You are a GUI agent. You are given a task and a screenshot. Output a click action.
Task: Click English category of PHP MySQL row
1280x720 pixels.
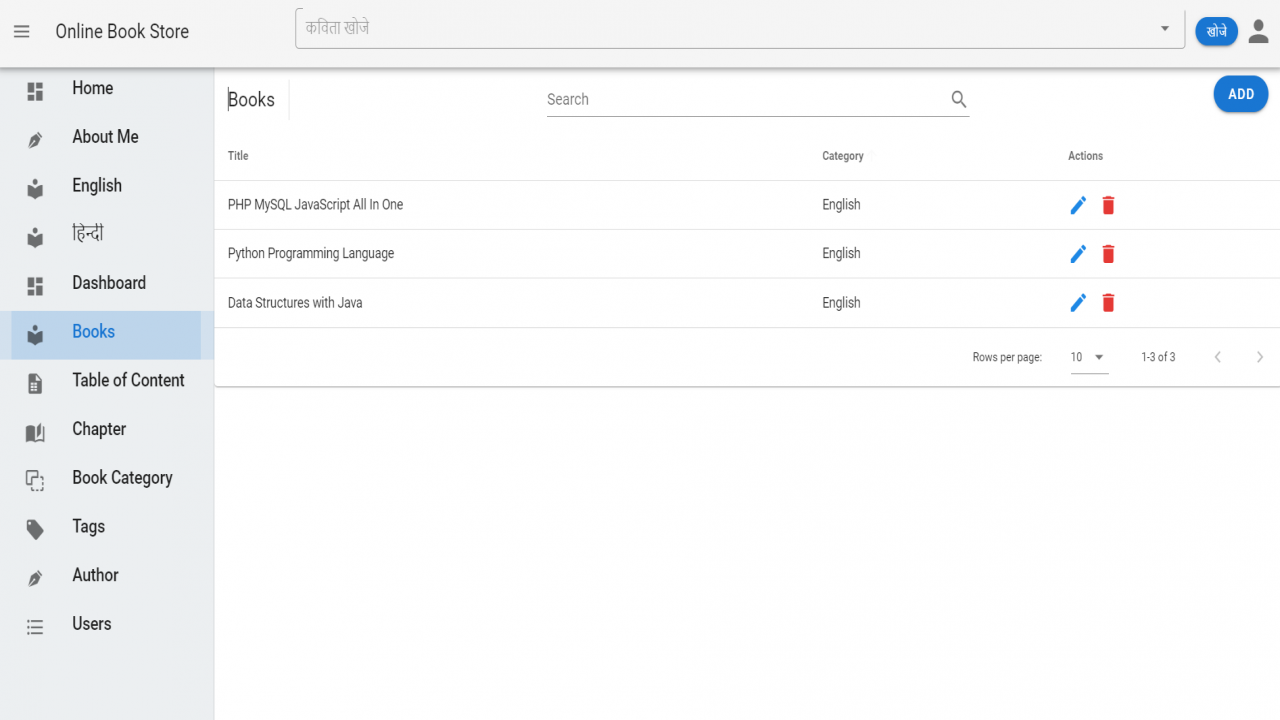[x=841, y=205]
